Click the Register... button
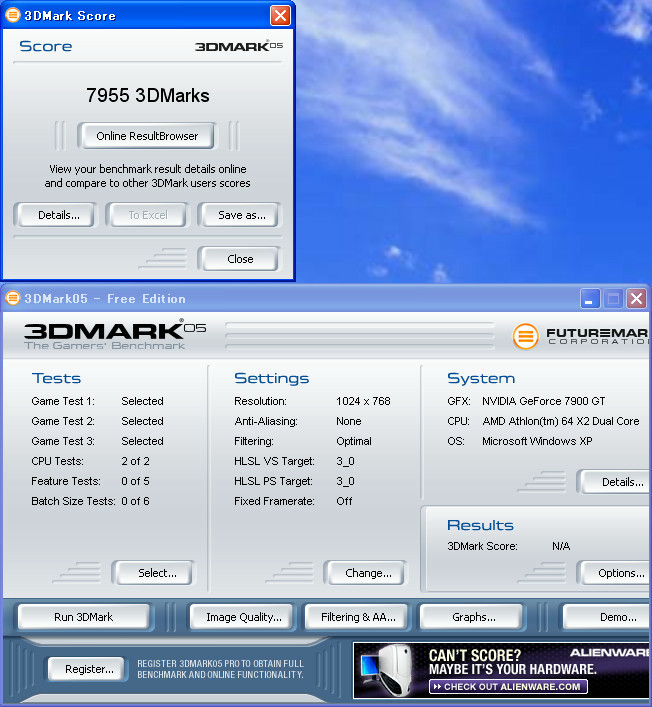Viewport: 652px width, 707px height. [x=87, y=669]
